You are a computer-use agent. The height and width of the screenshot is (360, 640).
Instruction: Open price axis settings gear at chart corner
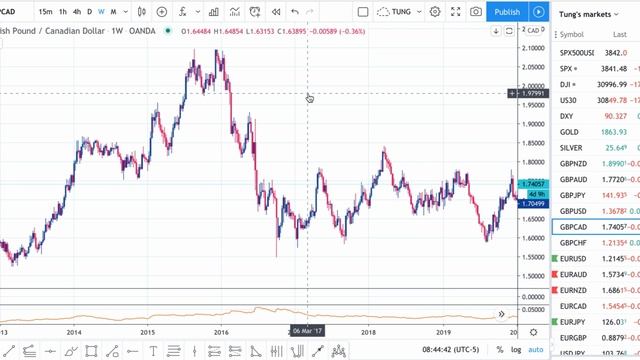point(533,332)
